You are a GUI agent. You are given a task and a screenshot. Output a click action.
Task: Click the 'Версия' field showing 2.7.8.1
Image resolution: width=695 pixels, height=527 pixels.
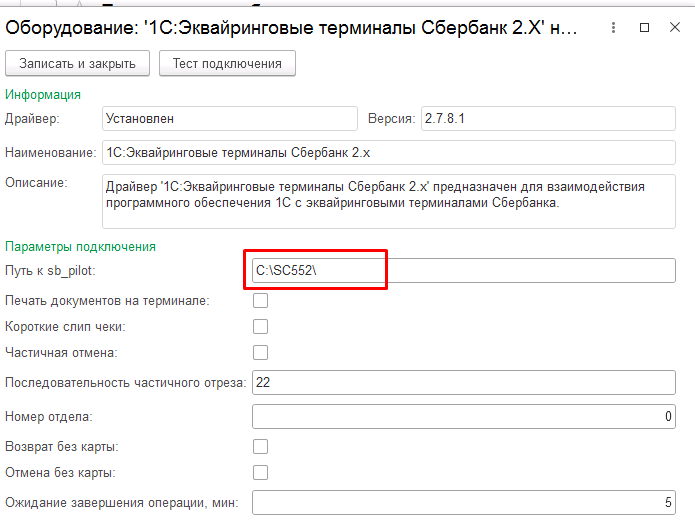pyautogui.click(x=548, y=118)
